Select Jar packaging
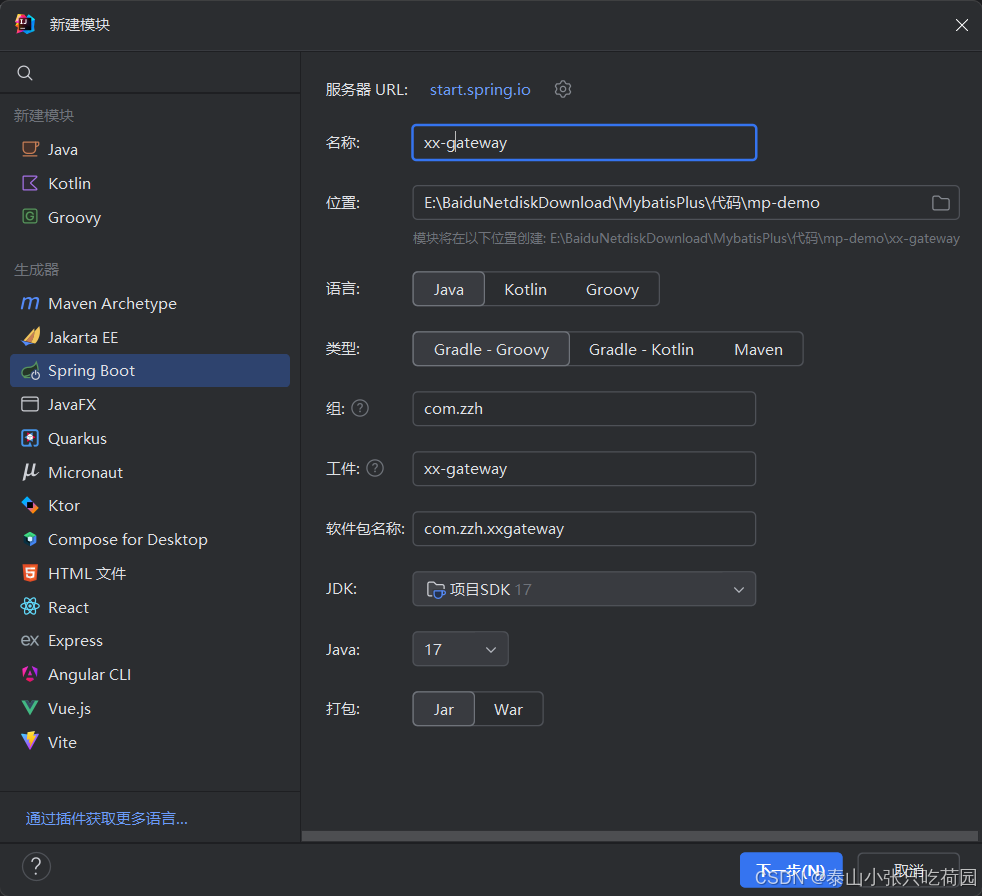The image size is (982, 896). (x=443, y=709)
